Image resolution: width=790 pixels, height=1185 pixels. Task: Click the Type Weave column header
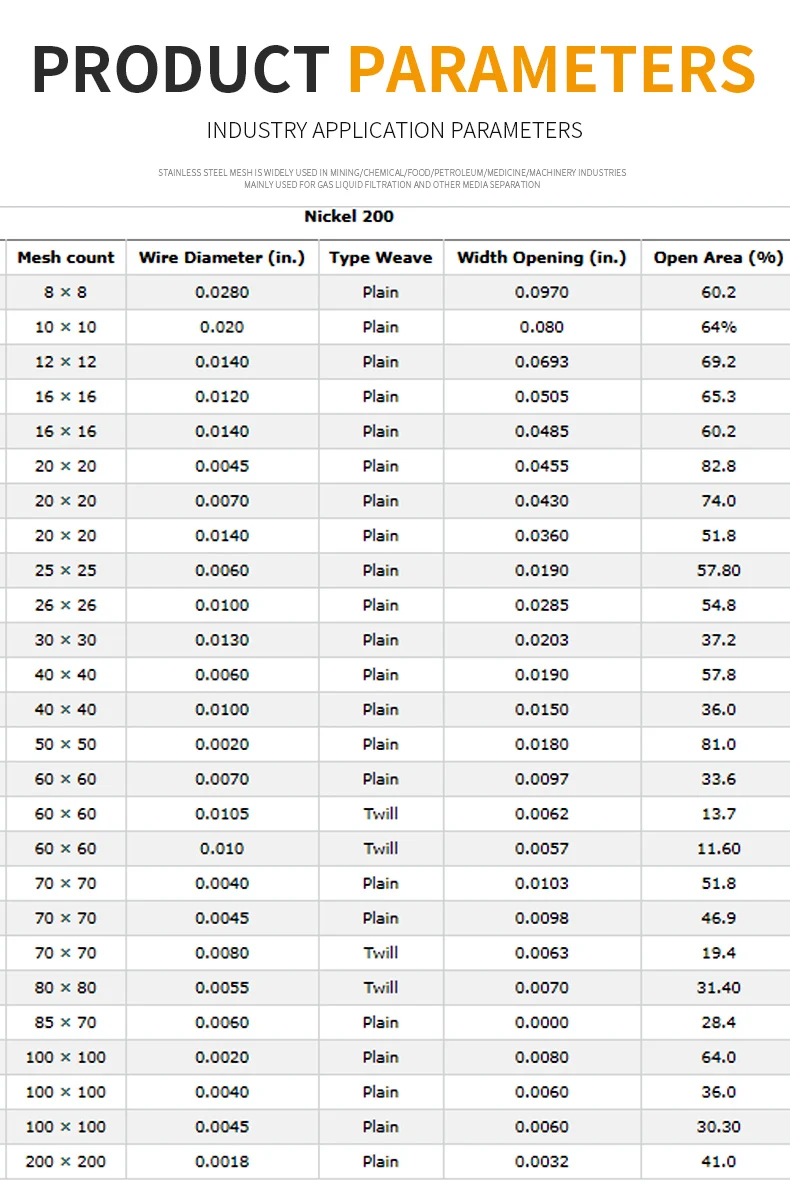click(381, 258)
